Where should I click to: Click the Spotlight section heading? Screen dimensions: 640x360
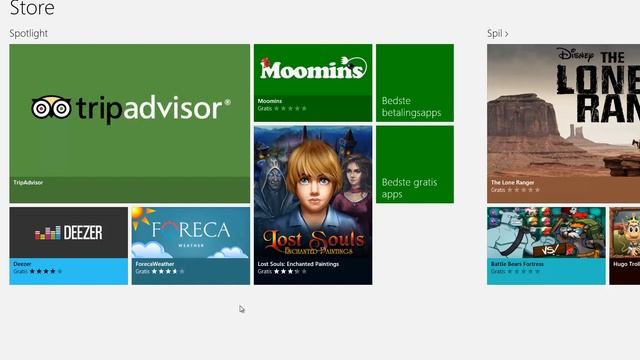pyautogui.click(x=29, y=33)
